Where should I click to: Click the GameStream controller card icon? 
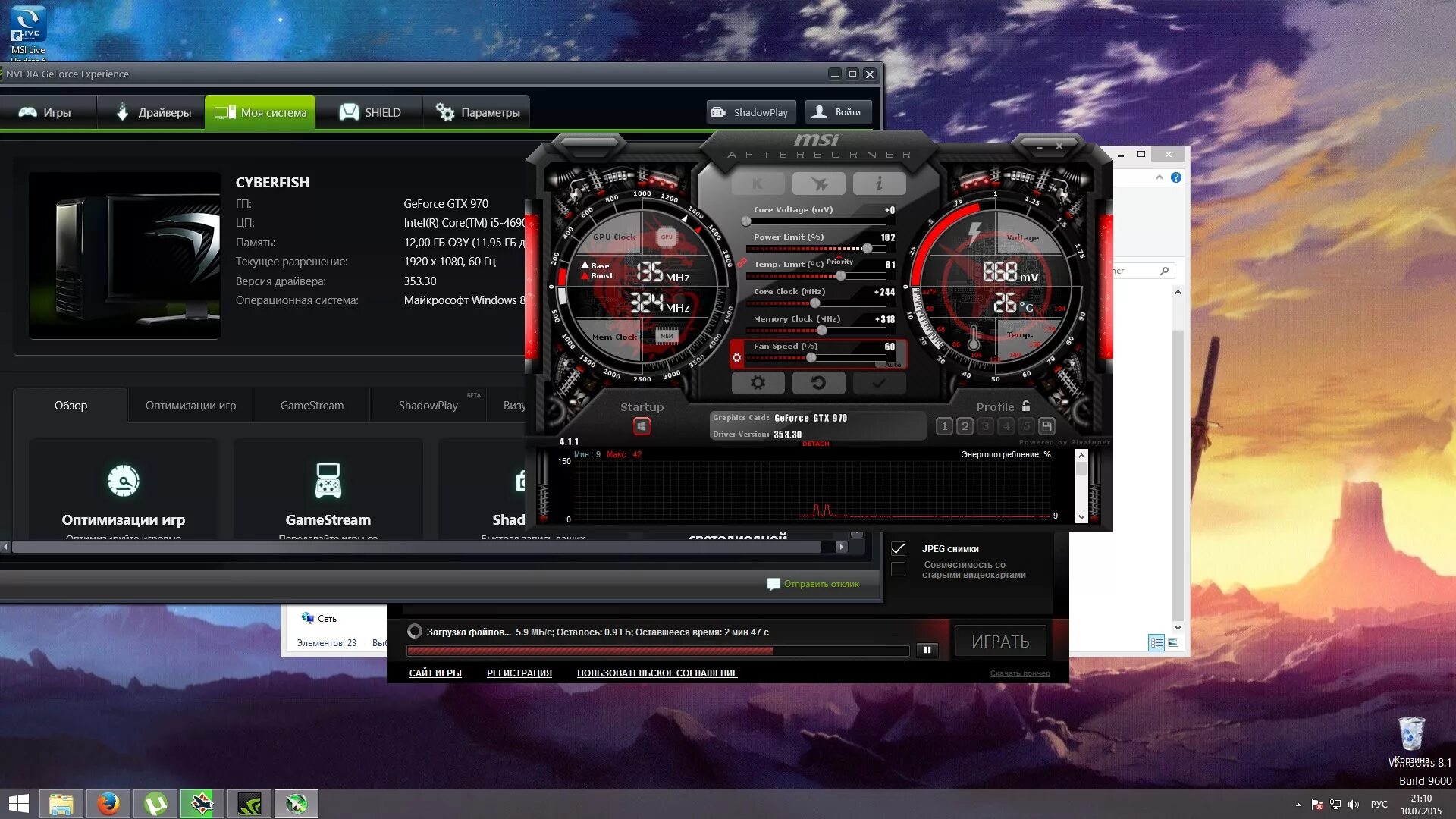(x=328, y=481)
